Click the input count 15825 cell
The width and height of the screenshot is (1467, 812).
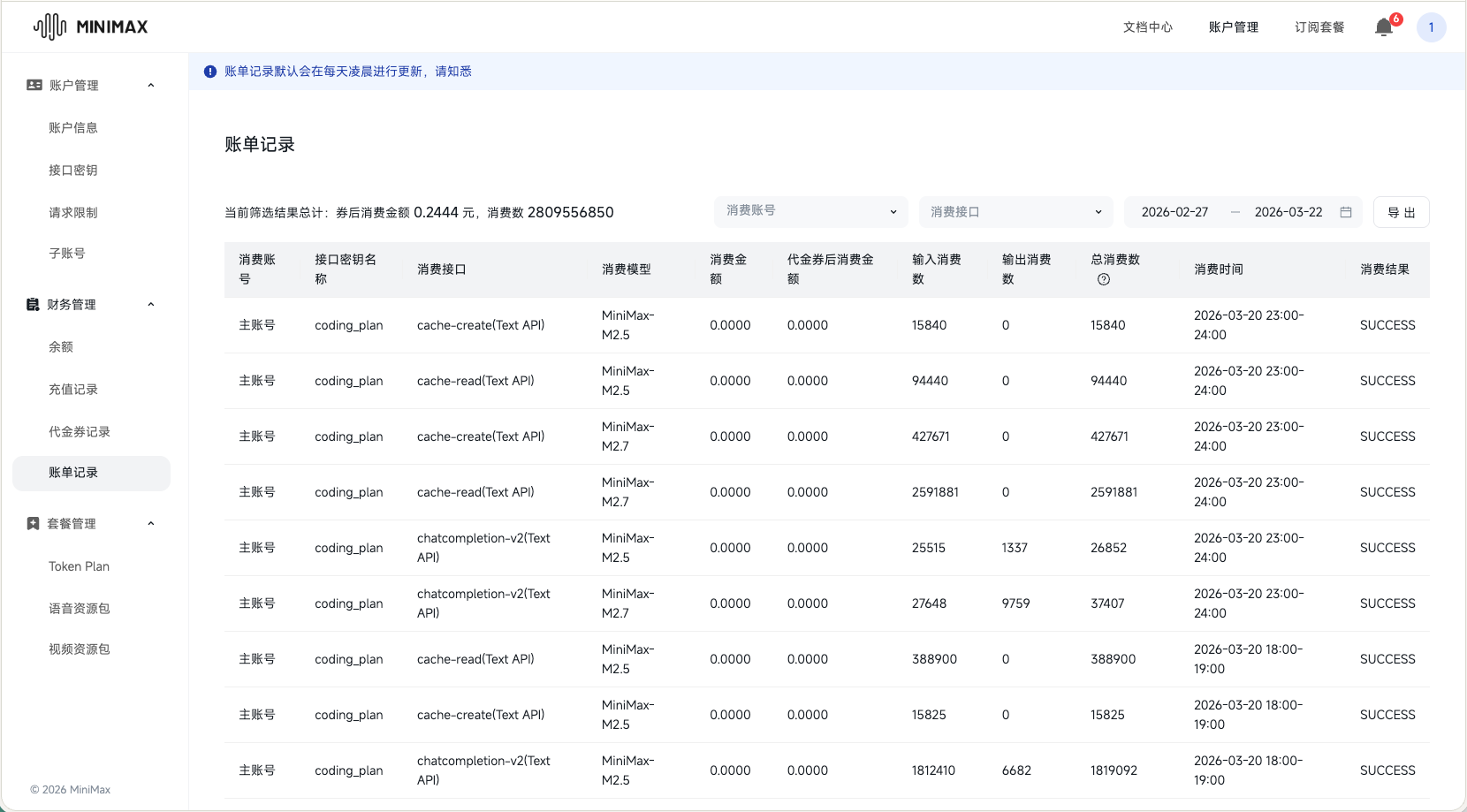tap(929, 715)
